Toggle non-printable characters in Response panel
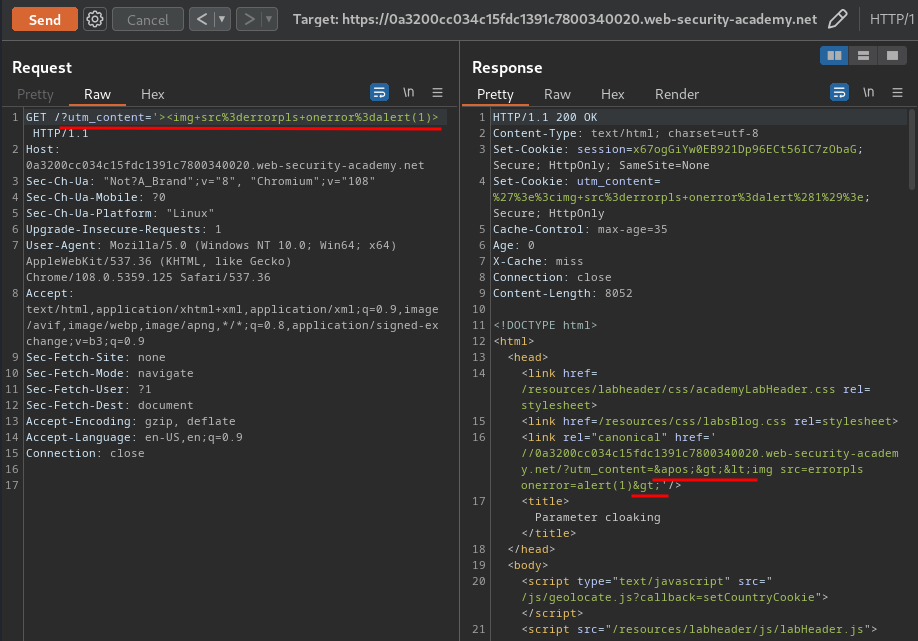The image size is (918, 641). click(x=869, y=92)
